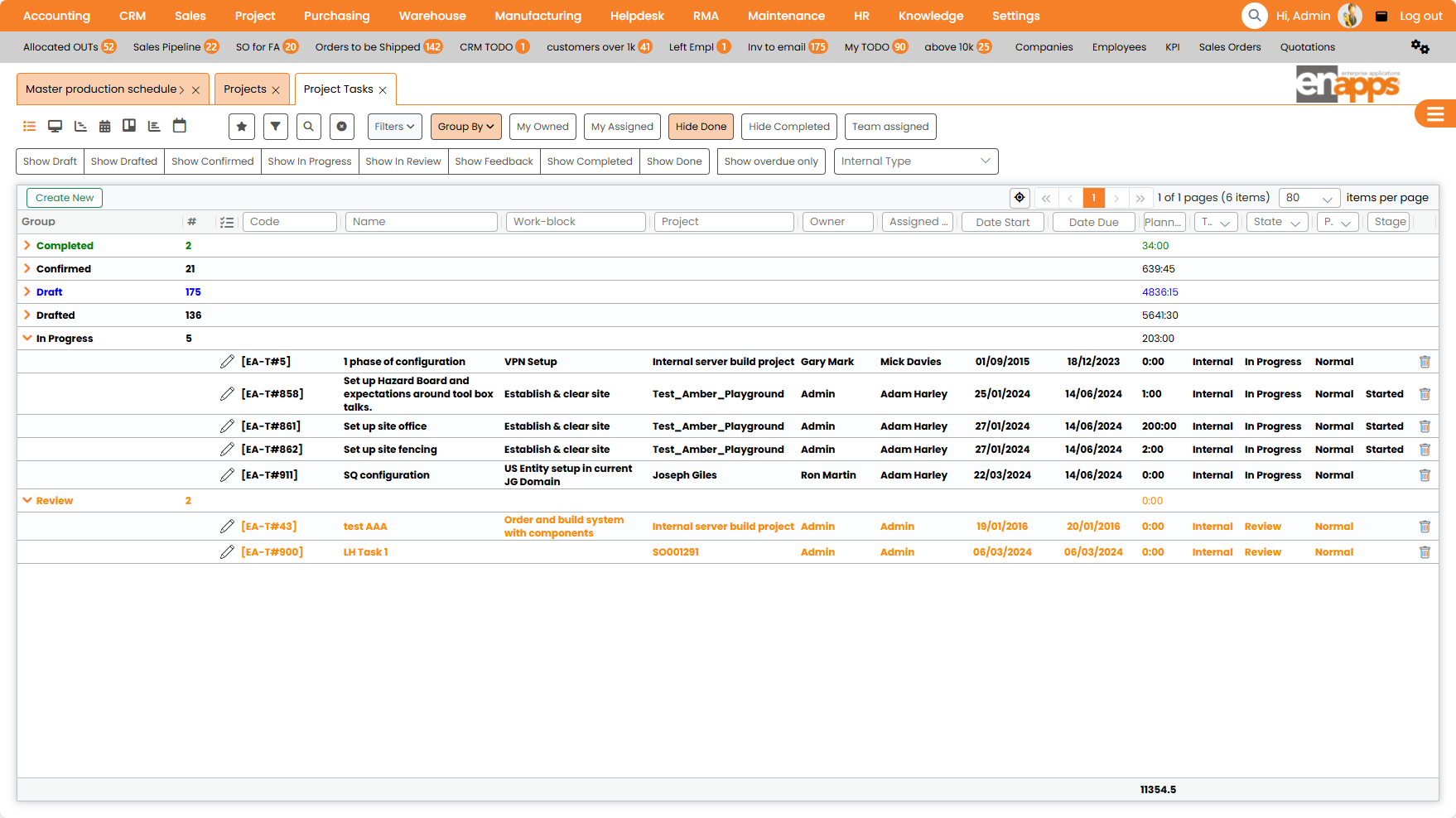This screenshot has width=1456, height=818.
Task: Open the Group By dropdown
Action: tap(466, 127)
